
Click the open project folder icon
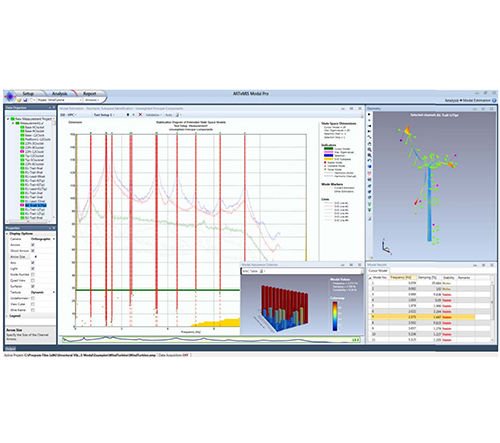coord(19,100)
